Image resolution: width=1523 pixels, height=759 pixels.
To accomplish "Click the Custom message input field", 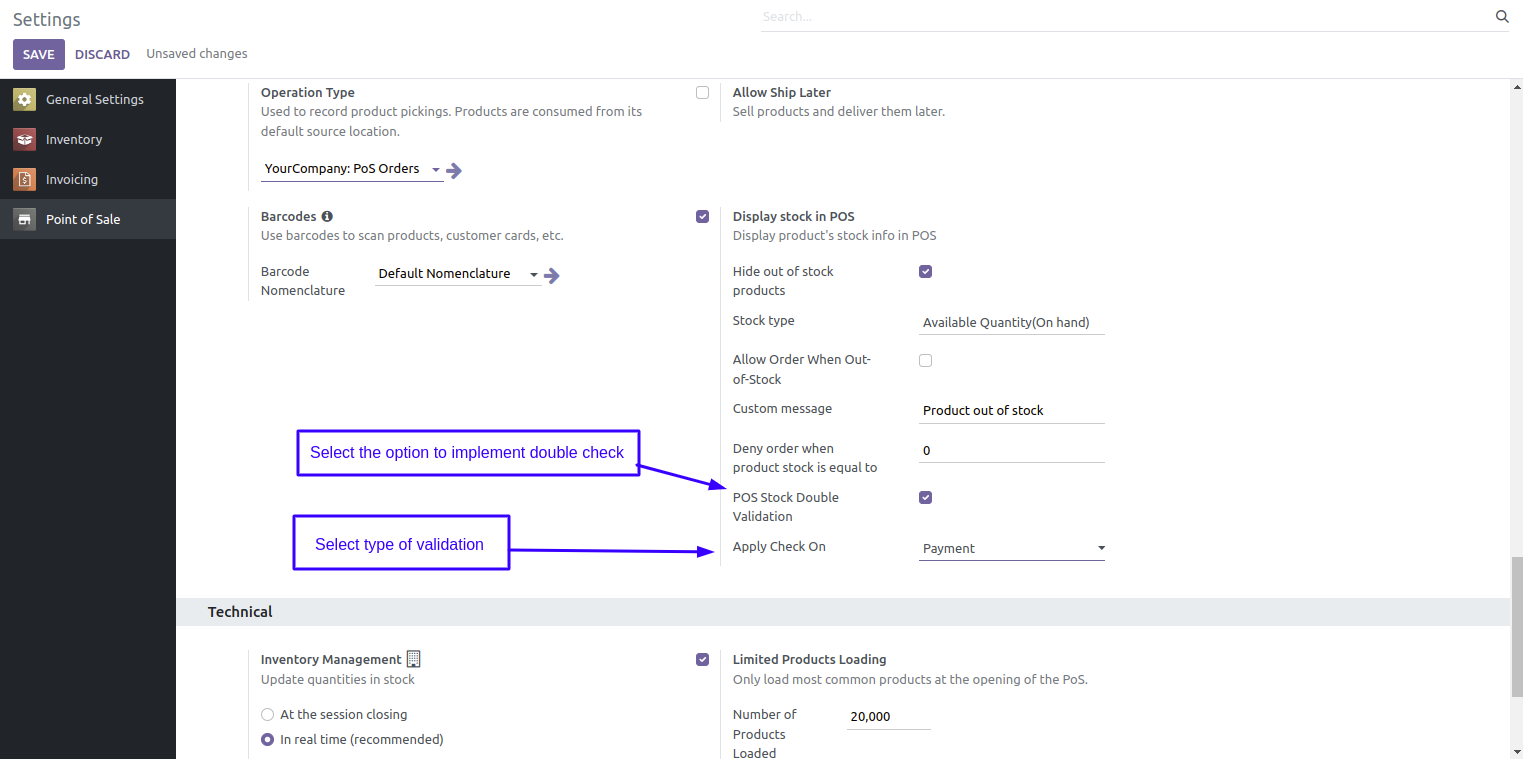I will click(x=1011, y=410).
